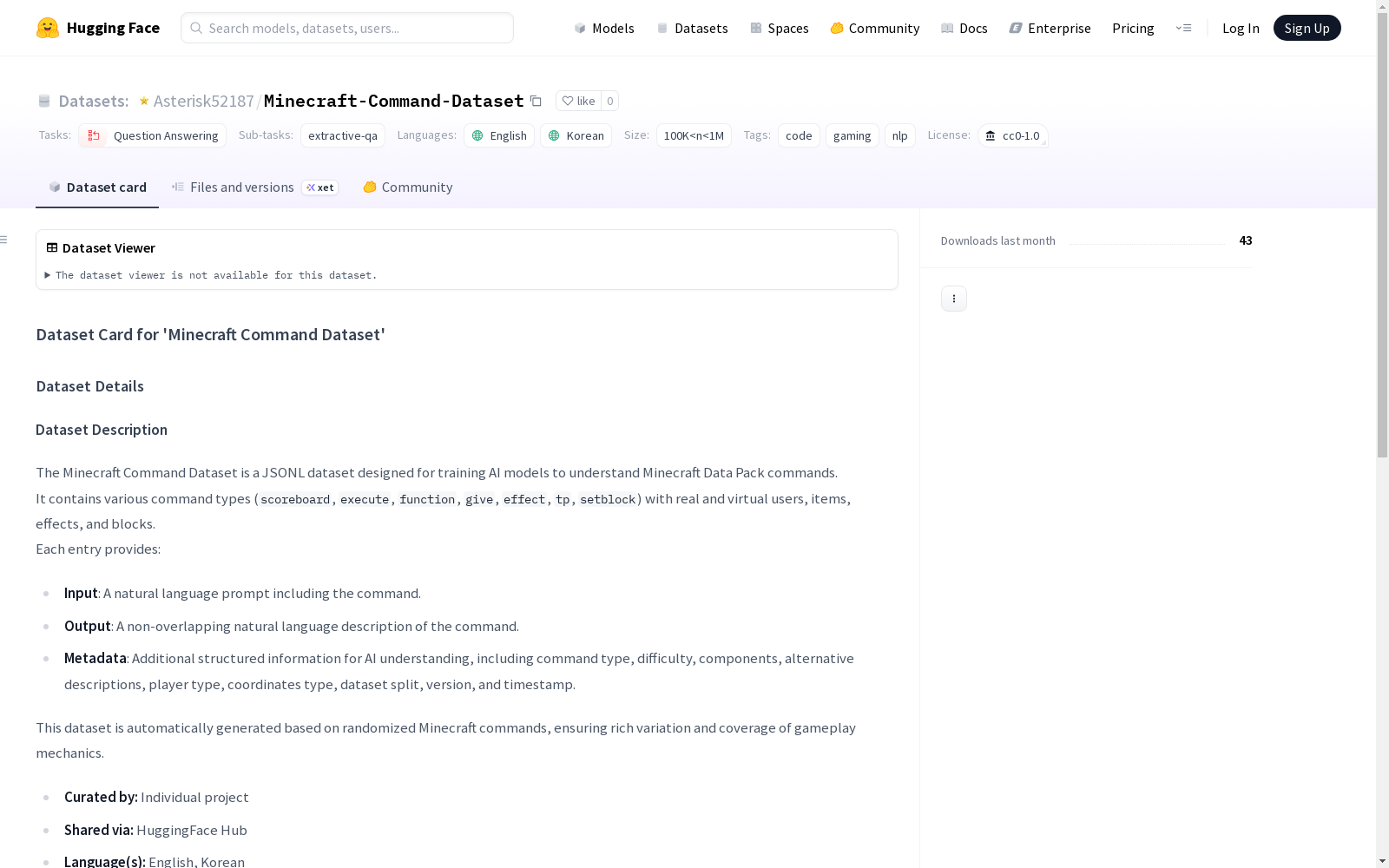Viewport: 1389px width, 868px height.
Task: Click the Hugging Face logo emoji
Action: point(48,28)
